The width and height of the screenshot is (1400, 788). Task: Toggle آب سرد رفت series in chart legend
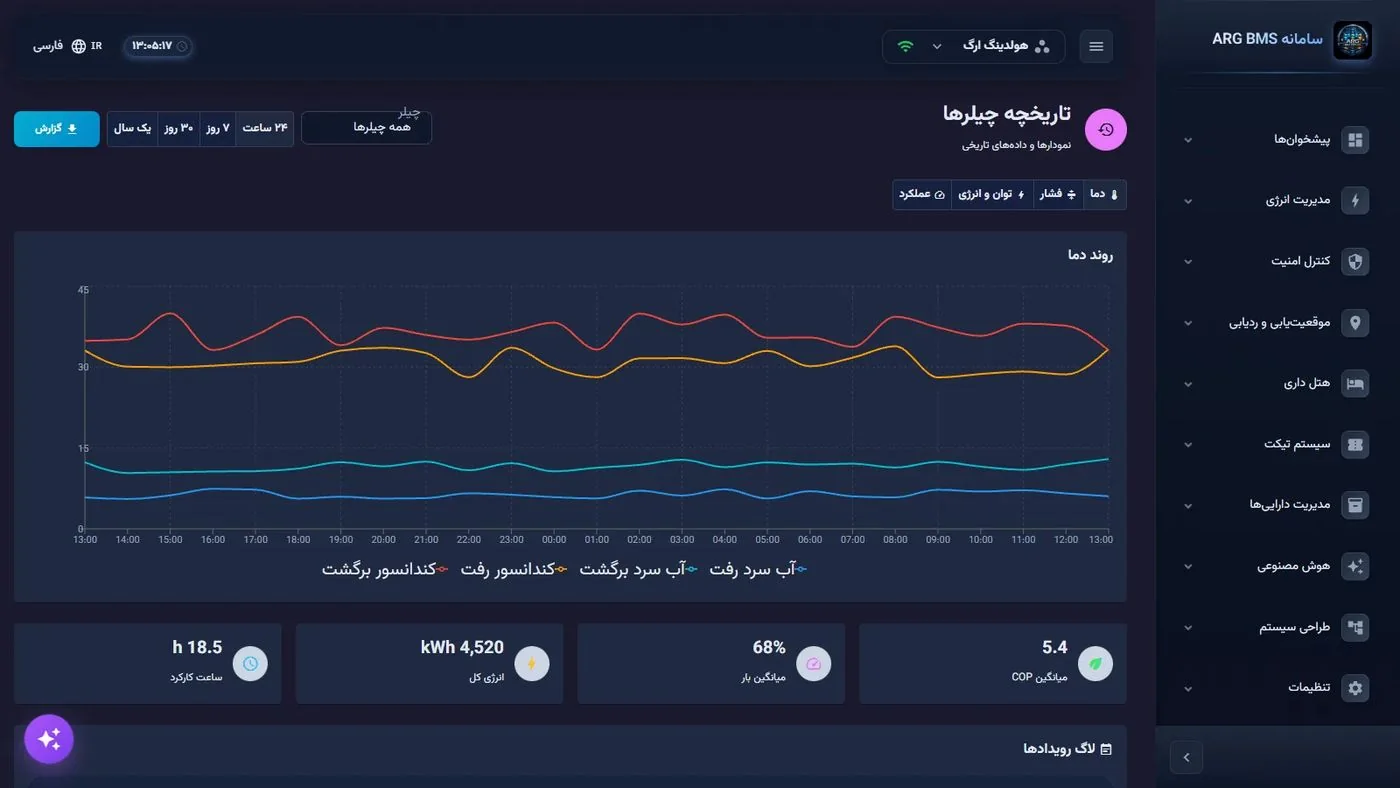[x=757, y=569]
